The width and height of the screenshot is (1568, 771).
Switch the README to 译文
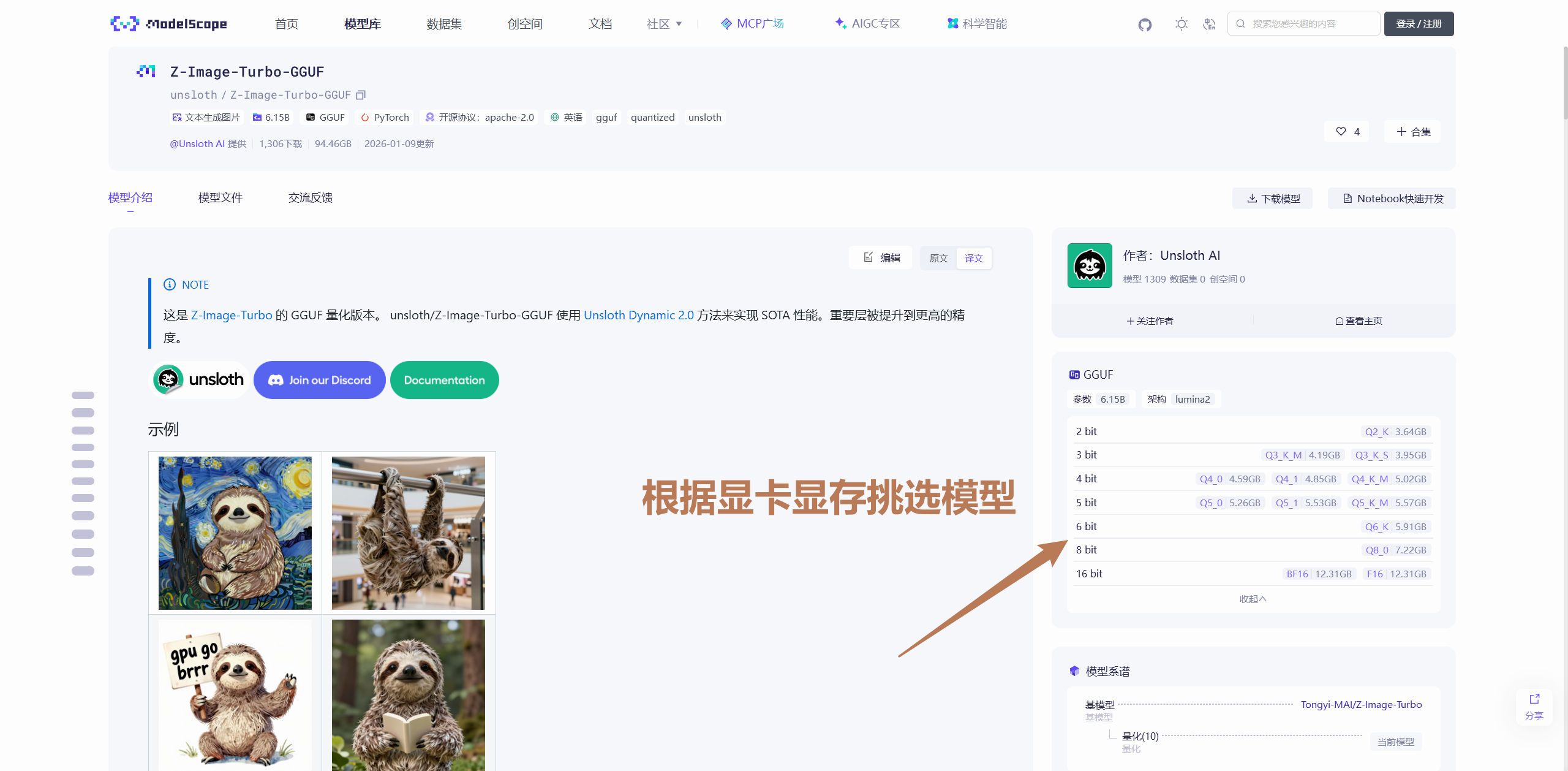[x=973, y=258]
